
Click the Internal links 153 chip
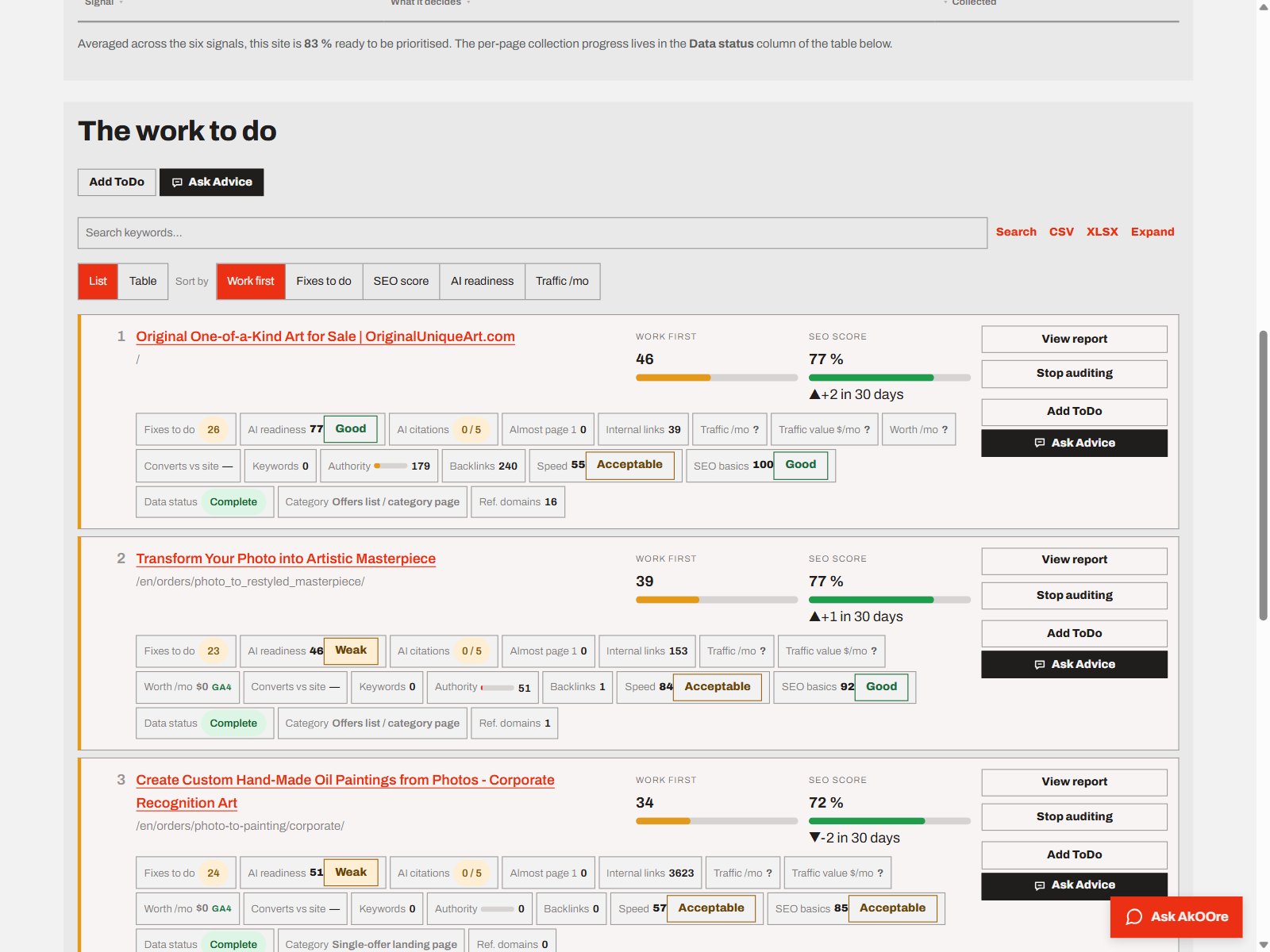tap(647, 651)
